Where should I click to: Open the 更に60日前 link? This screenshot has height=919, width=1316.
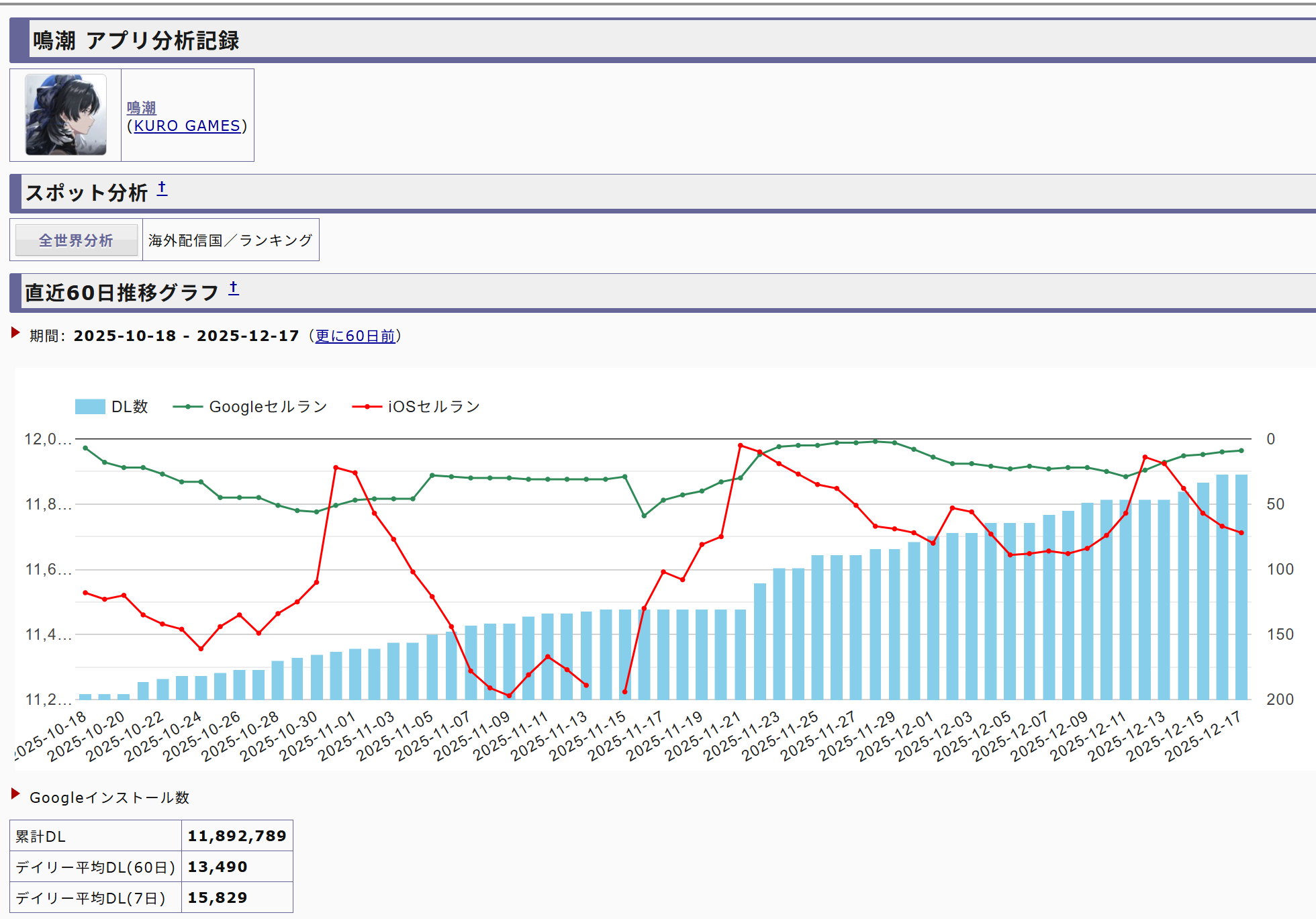point(355,336)
